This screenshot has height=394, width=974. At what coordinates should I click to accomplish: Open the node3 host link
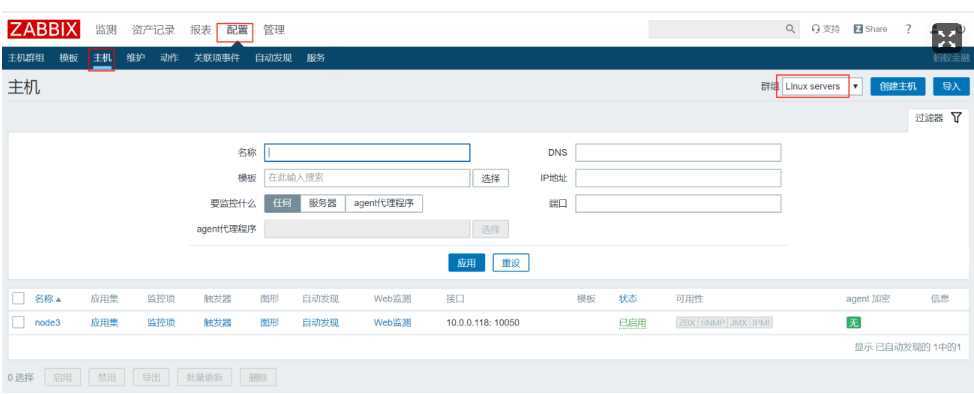48,323
